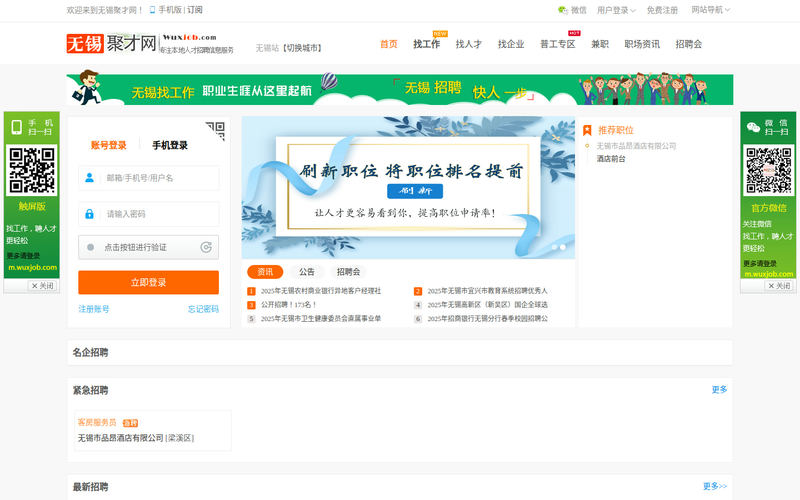Click the 请输入密码 password field
Image resolution: width=800 pixels, height=500 pixels.
pyautogui.click(x=148, y=214)
